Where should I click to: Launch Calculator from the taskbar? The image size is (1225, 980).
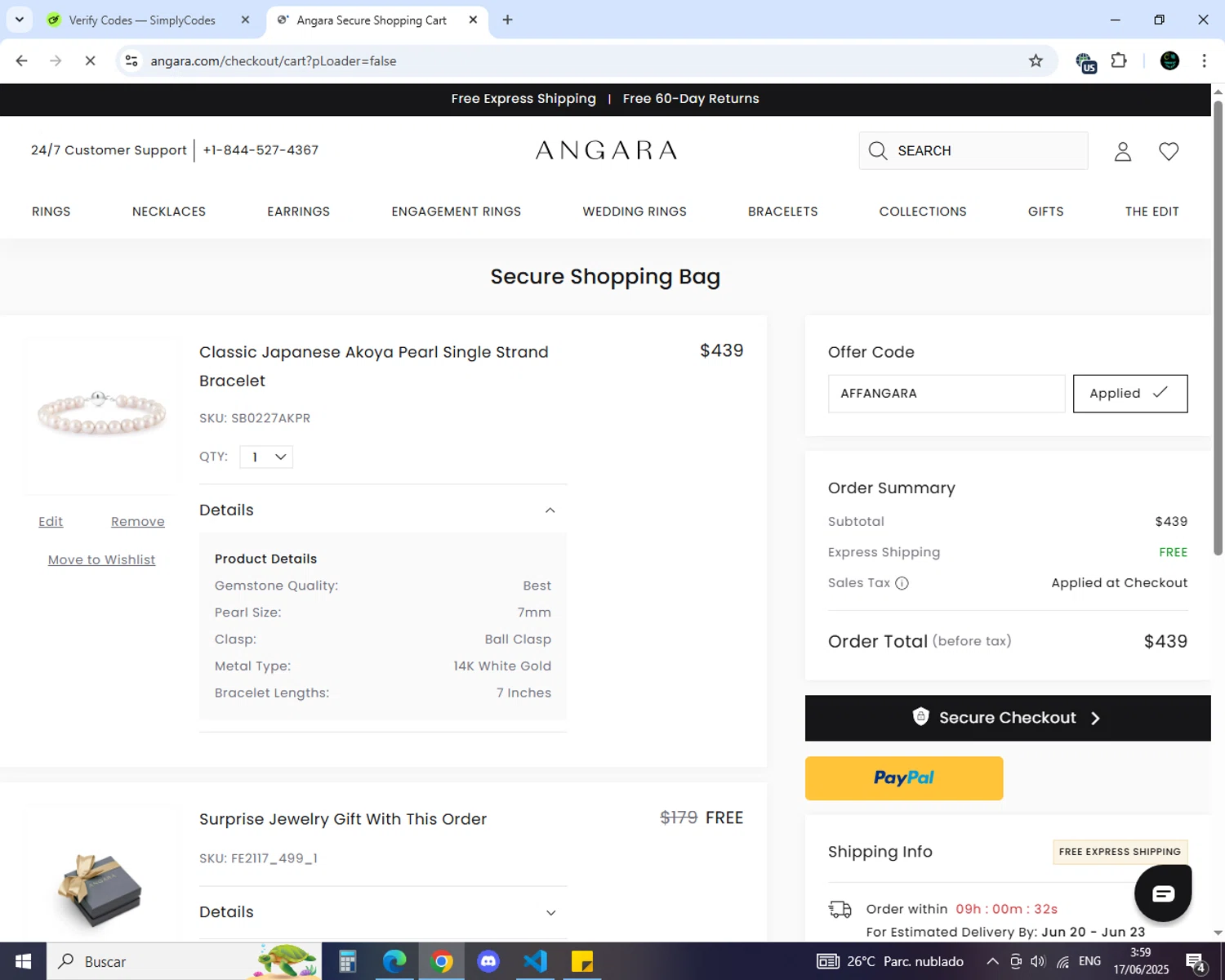[x=348, y=961]
